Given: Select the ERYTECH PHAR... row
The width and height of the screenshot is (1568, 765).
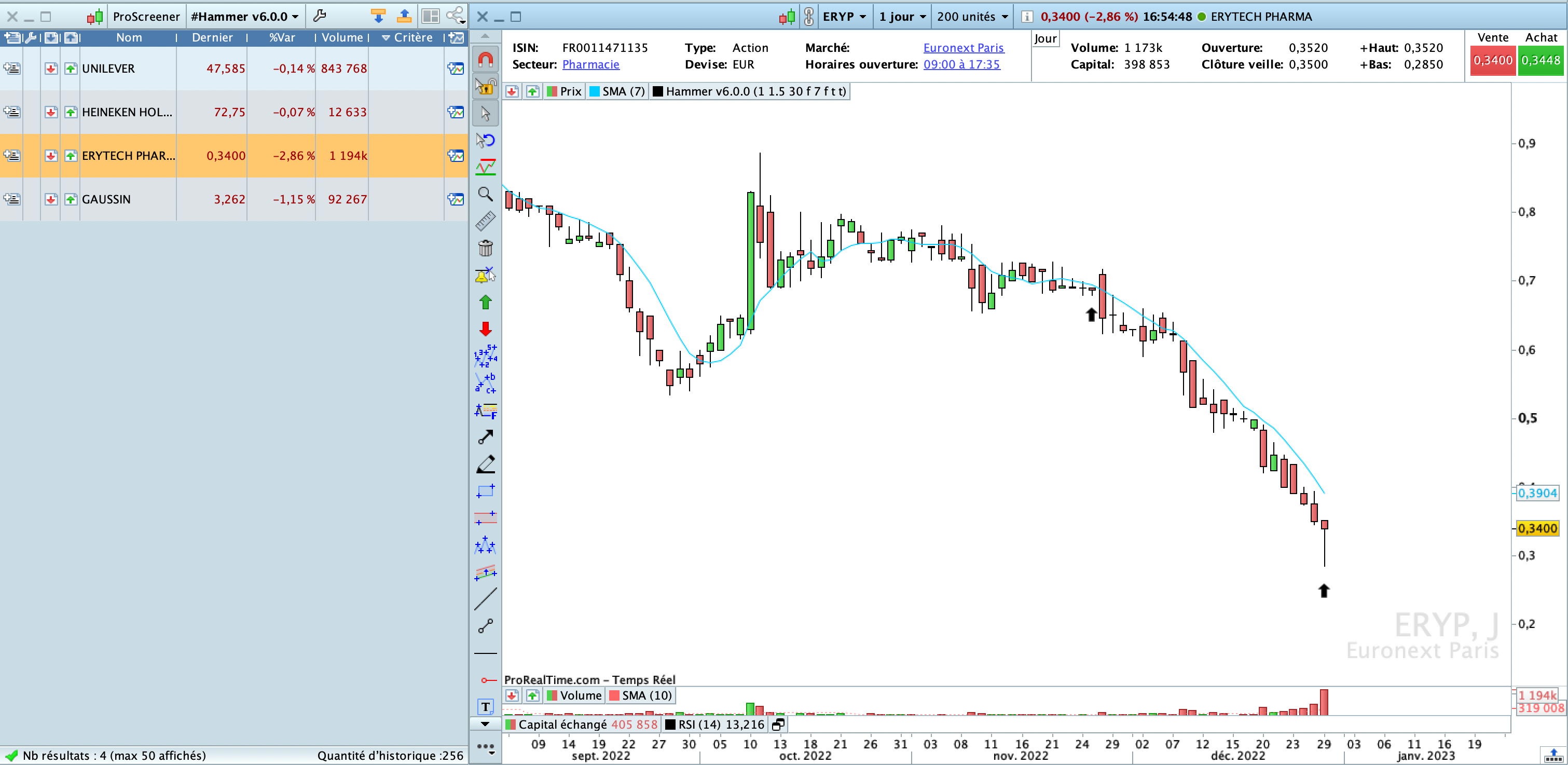Looking at the screenshot, I should (233, 156).
